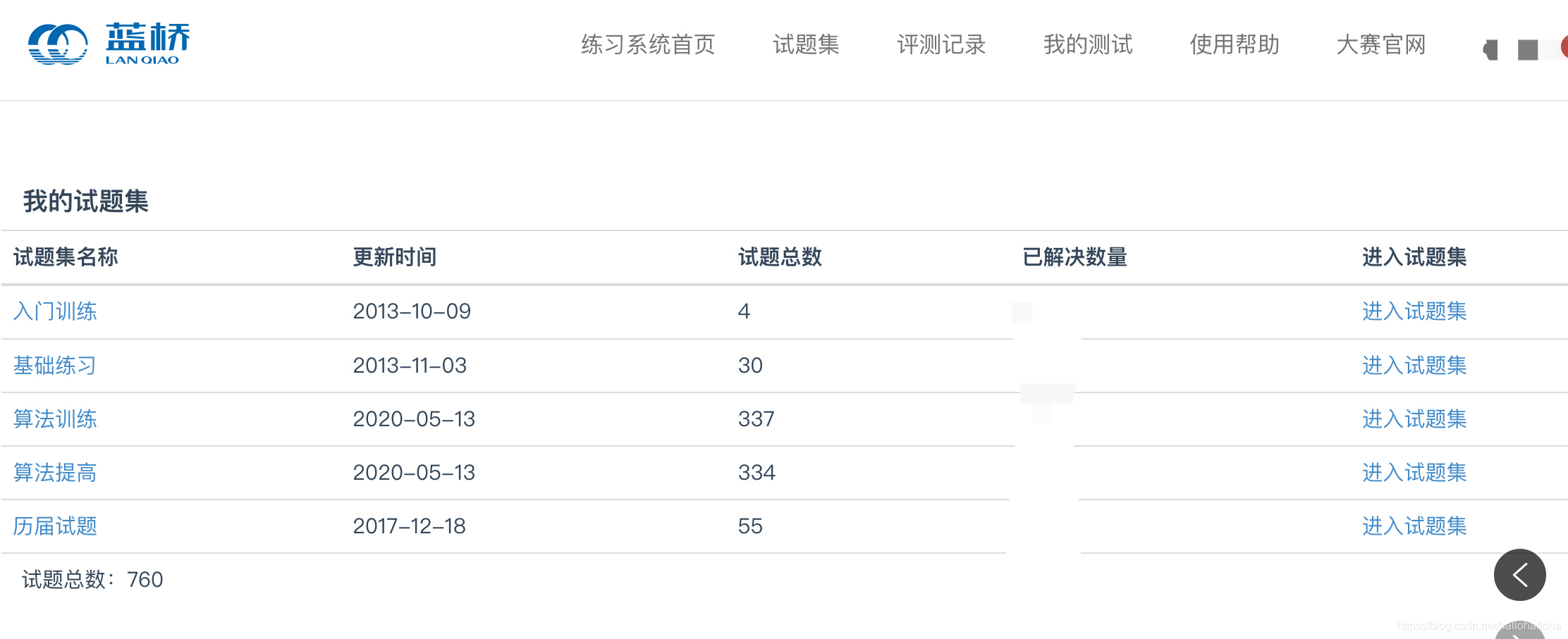Open 评测记录 from the top navigation
This screenshot has width=1568, height=639.
[943, 44]
